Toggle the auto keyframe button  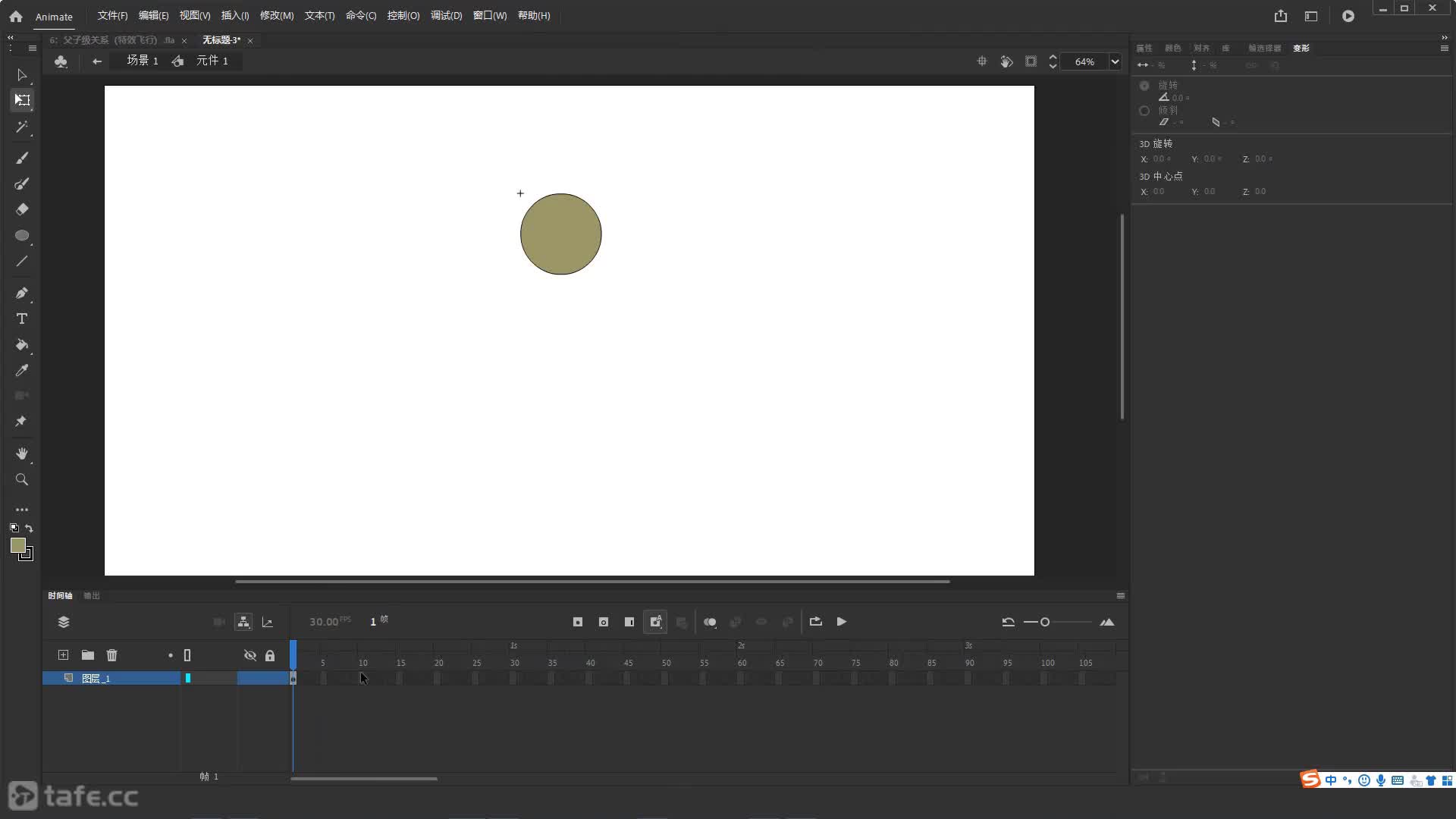[656, 622]
